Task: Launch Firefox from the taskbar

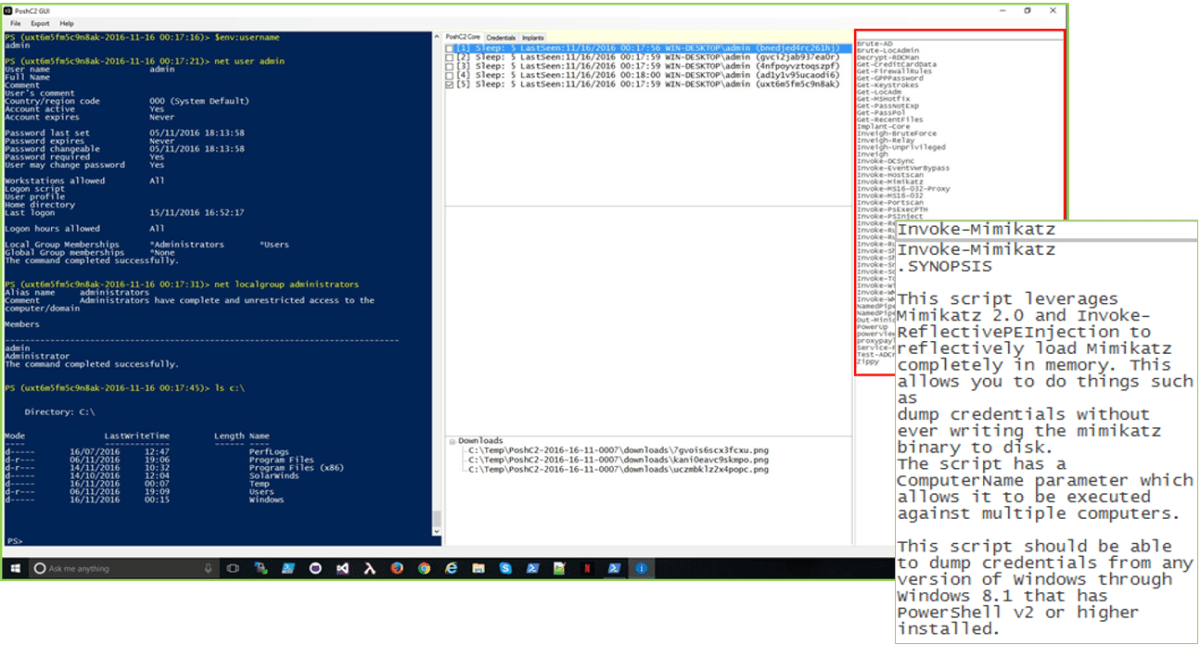Action: 397,567
